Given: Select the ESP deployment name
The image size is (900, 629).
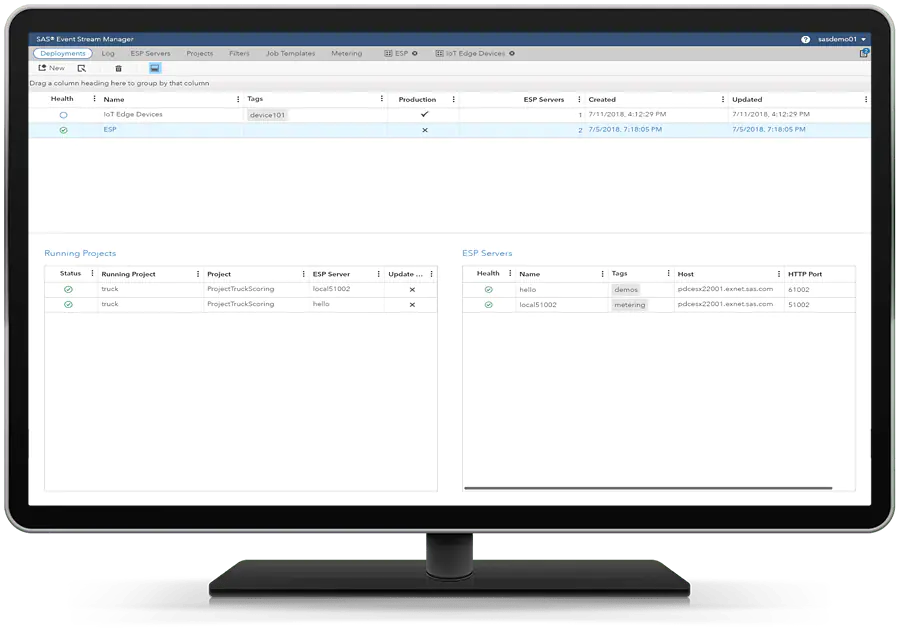Looking at the screenshot, I should (110, 129).
